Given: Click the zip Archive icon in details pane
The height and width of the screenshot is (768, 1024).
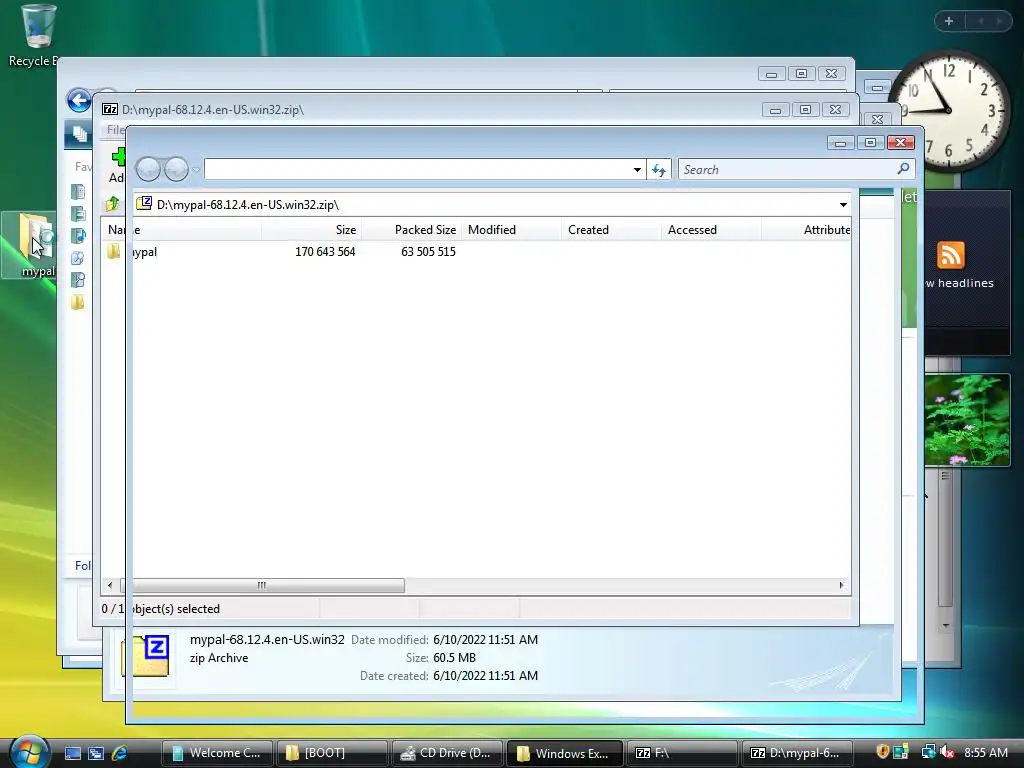Looking at the screenshot, I should [146, 655].
